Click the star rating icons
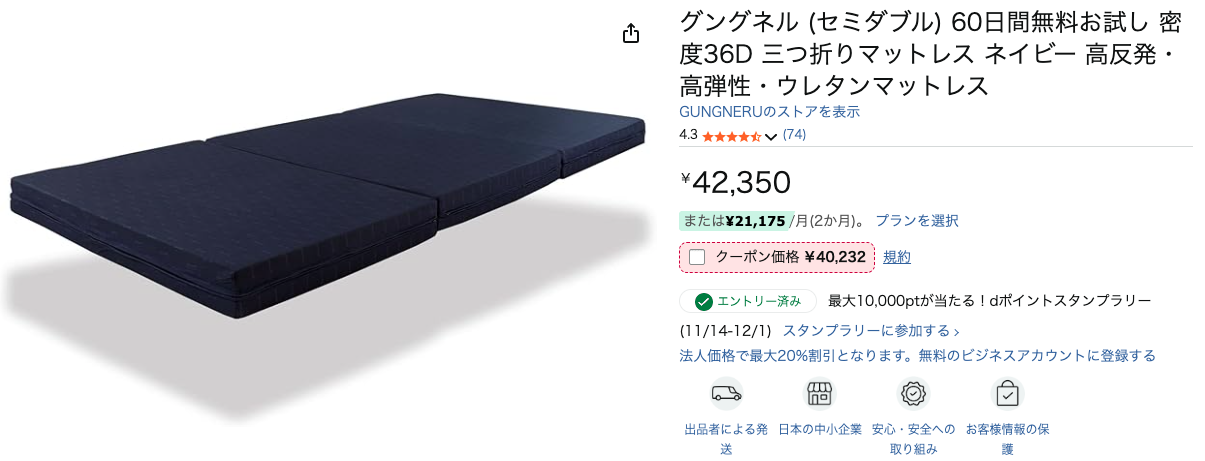1205x461 pixels. point(732,135)
